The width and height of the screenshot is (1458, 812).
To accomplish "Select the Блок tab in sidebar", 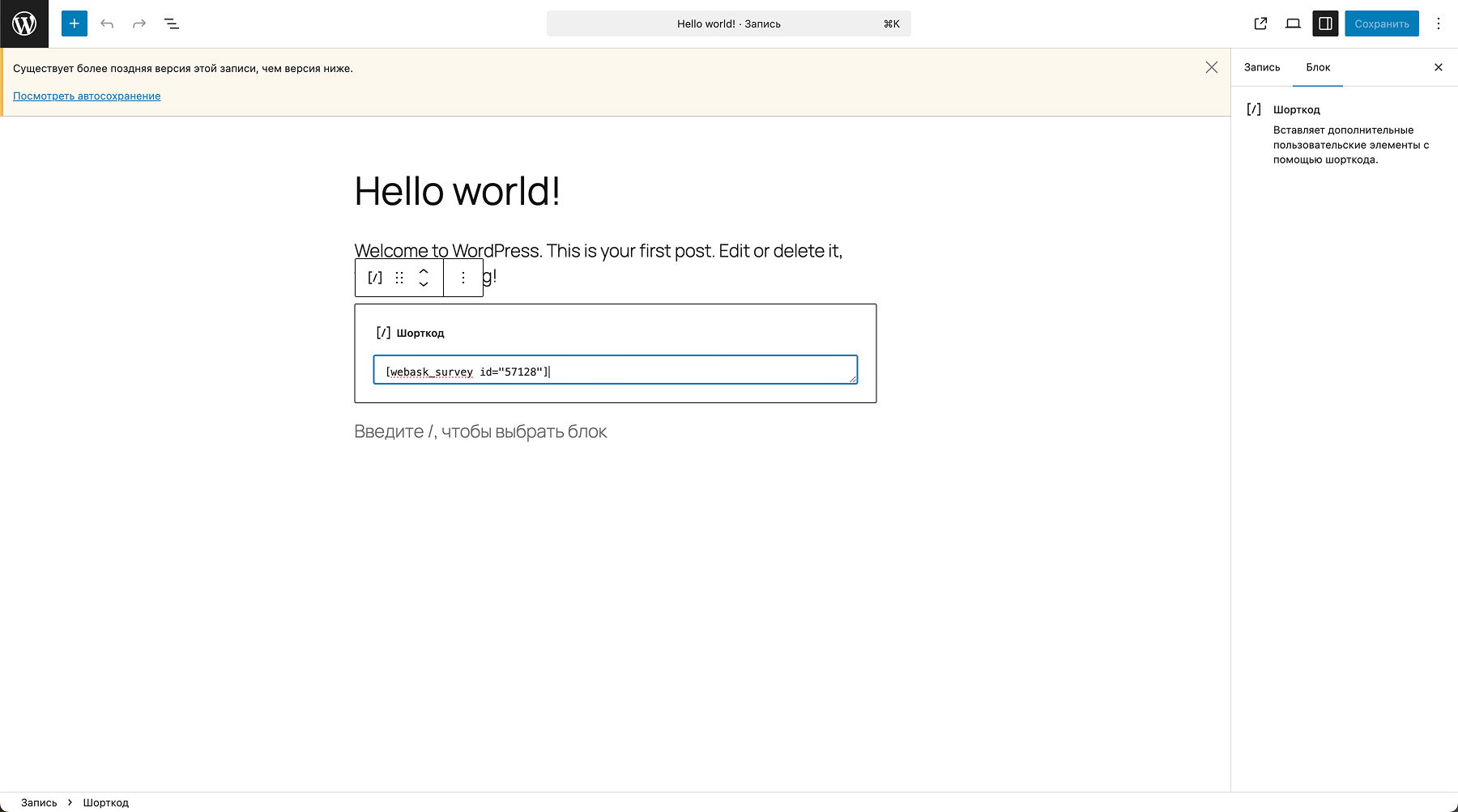I will point(1318,67).
